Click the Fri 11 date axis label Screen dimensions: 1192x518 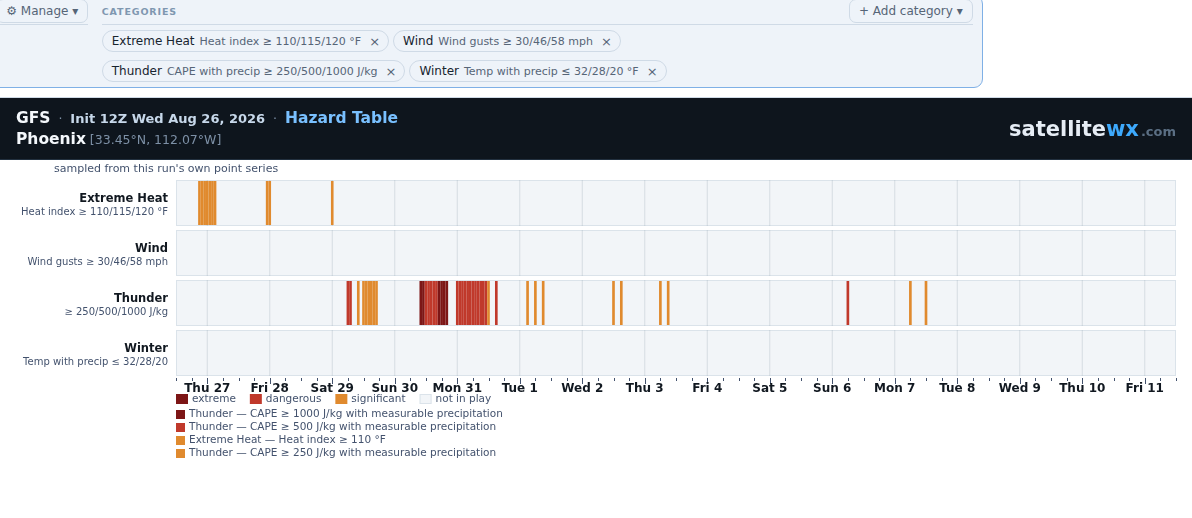coord(1144,388)
